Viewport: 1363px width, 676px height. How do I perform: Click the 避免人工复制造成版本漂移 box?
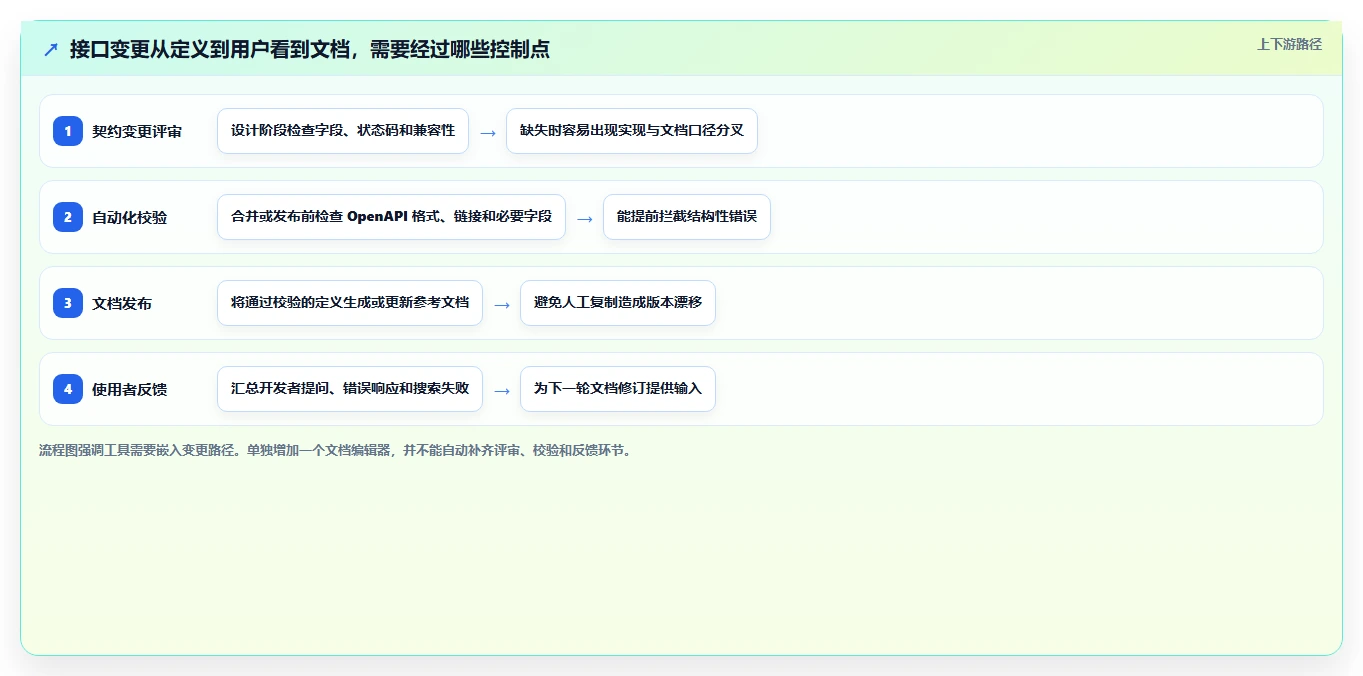618,303
